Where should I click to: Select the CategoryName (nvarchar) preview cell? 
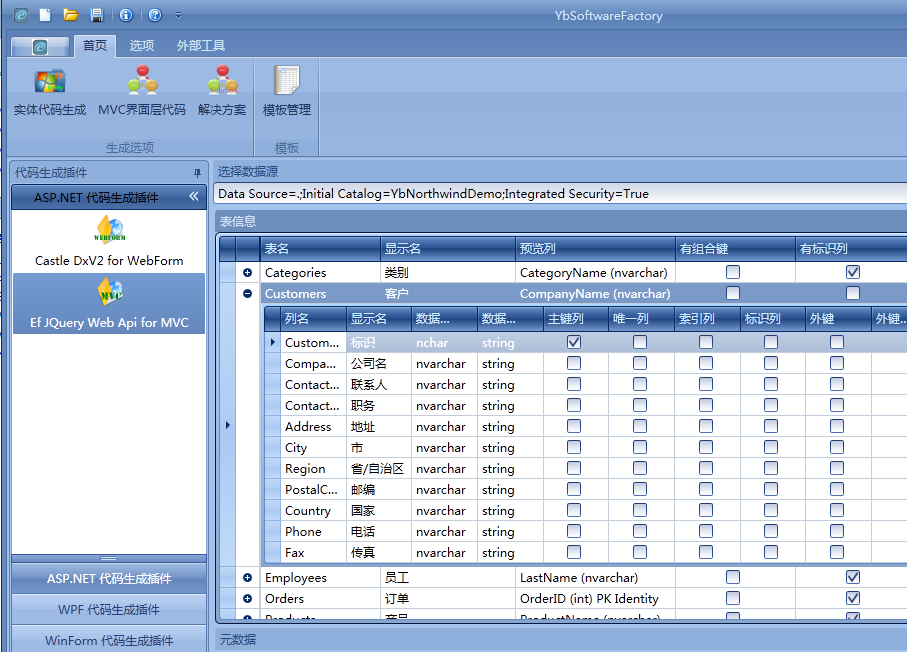(595, 272)
